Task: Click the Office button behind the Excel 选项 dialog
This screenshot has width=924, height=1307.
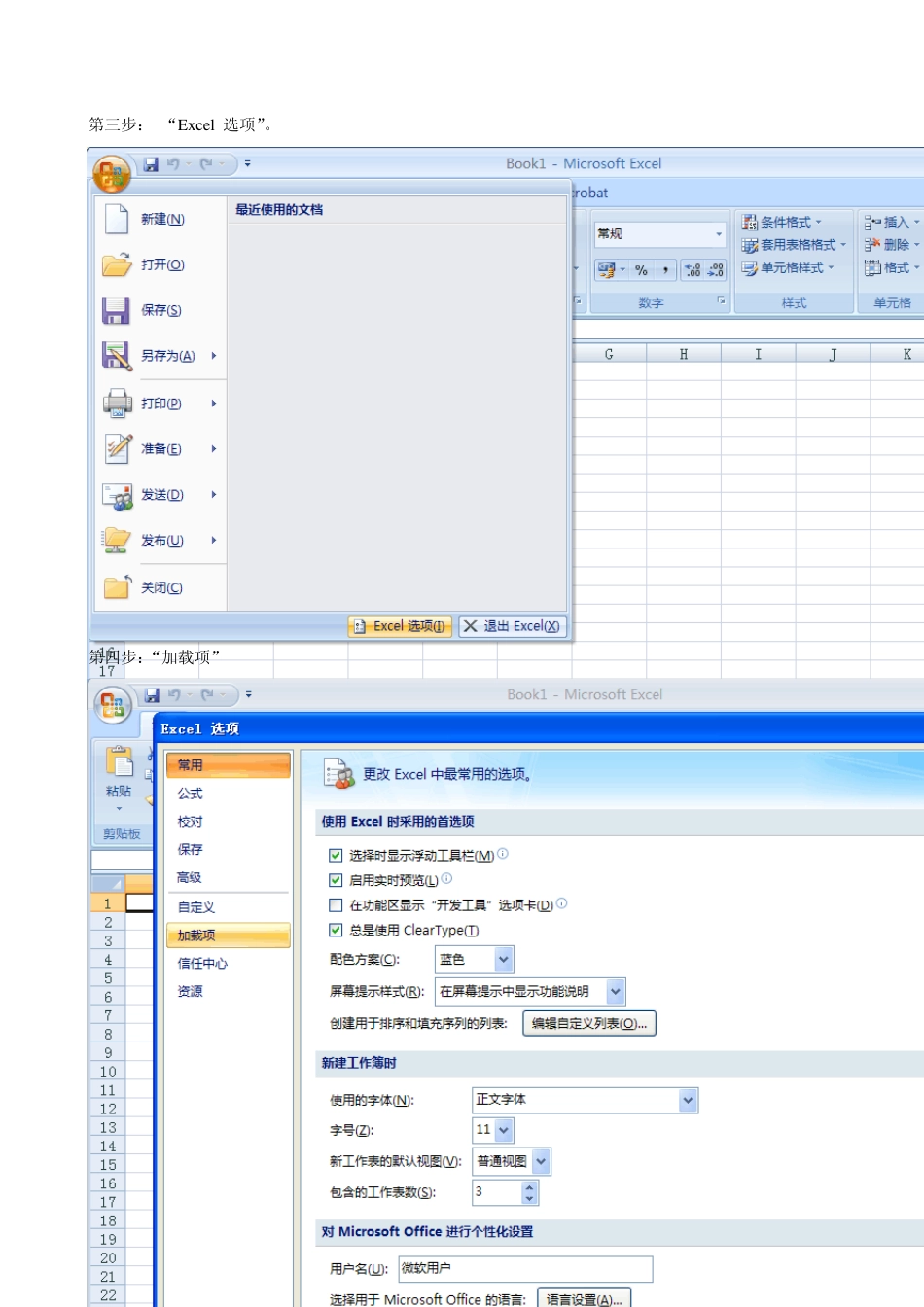Action: click(113, 705)
